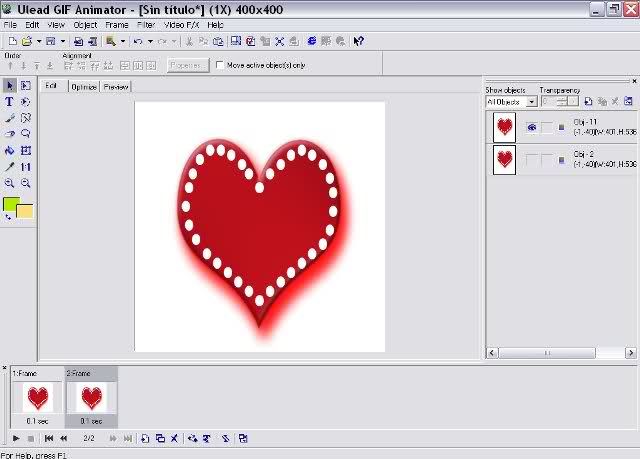Open the Edit menu
Image resolution: width=640 pixels, height=459 pixels.
[32, 25]
